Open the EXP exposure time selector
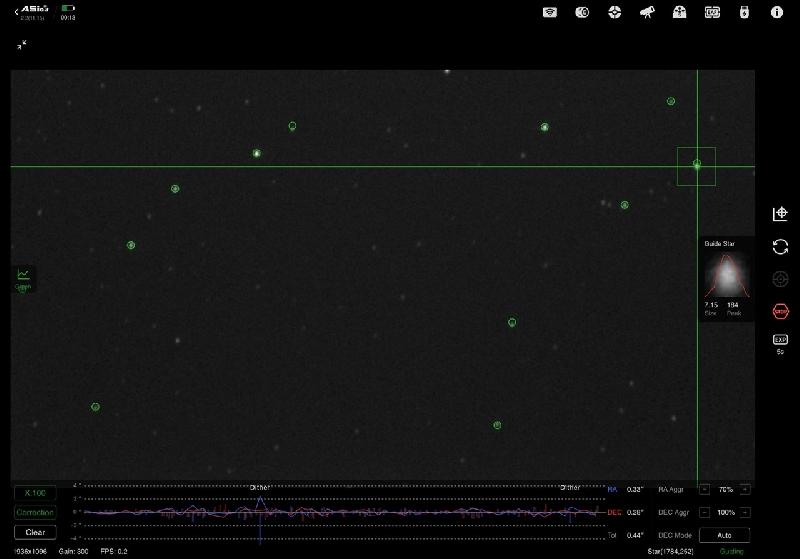Screen dimensions: 800x559 pyautogui.click(x=780, y=340)
